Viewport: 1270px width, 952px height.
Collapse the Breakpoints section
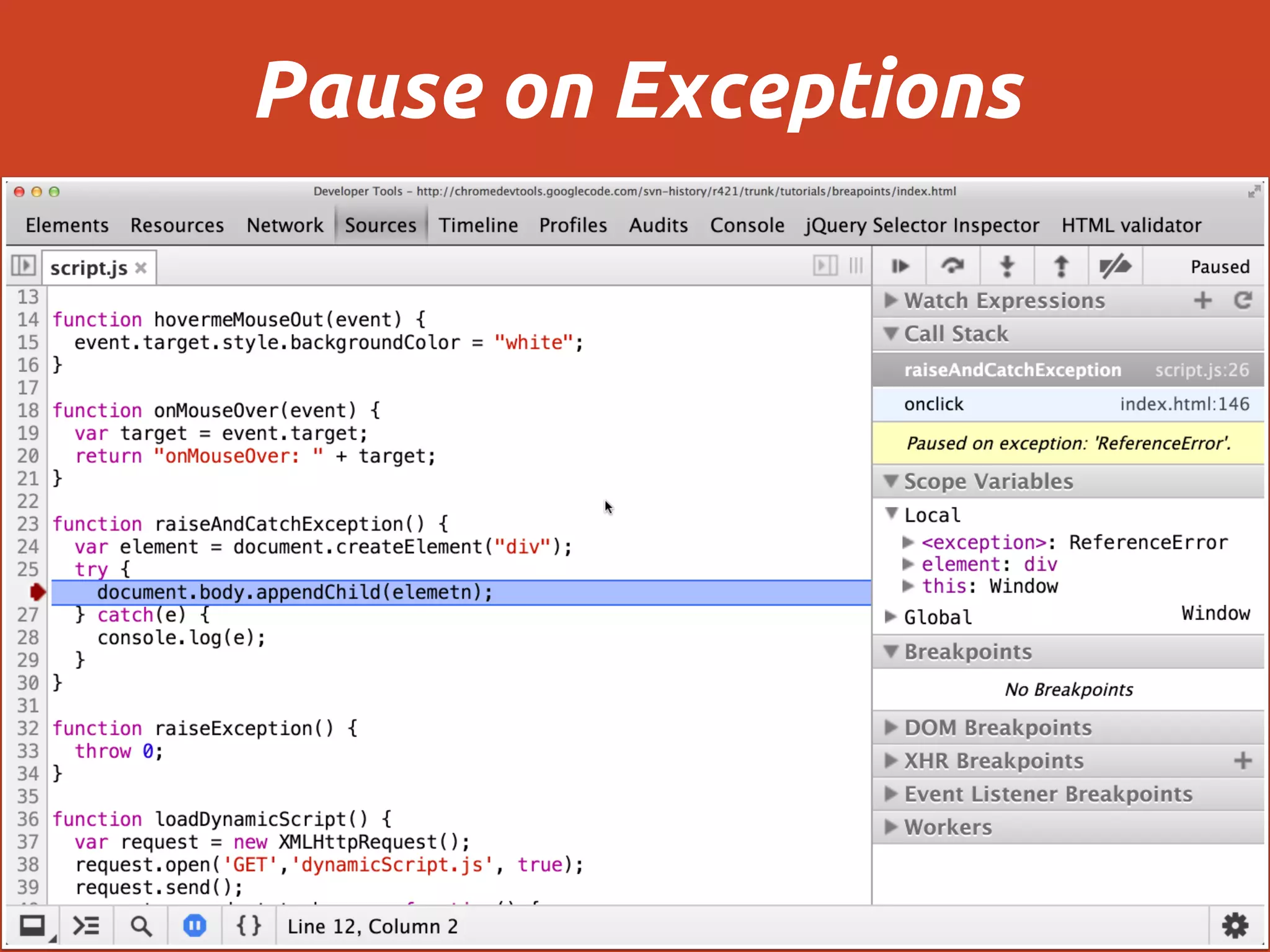click(x=891, y=651)
